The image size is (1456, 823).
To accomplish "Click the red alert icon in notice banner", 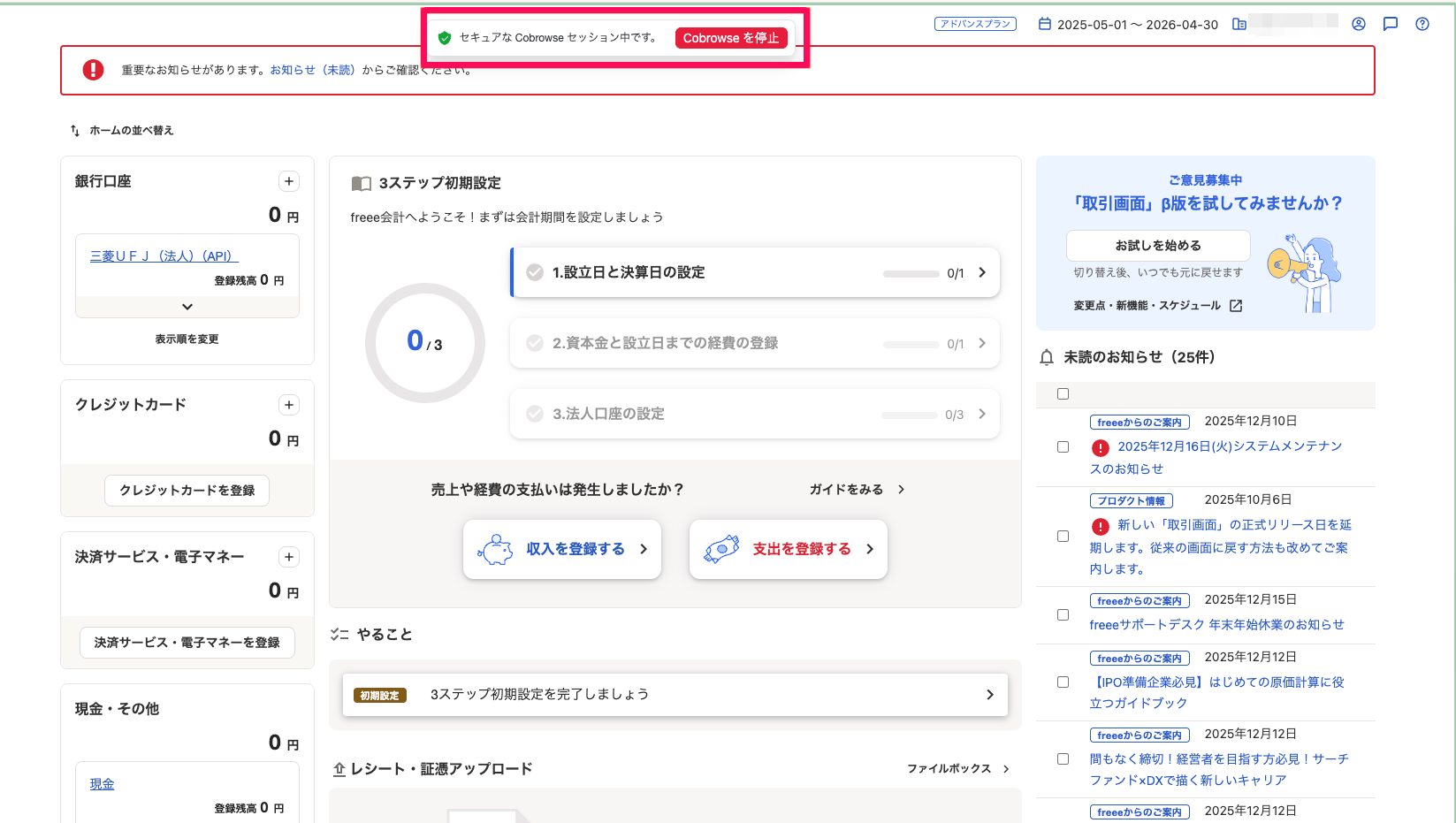I will 93,70.
